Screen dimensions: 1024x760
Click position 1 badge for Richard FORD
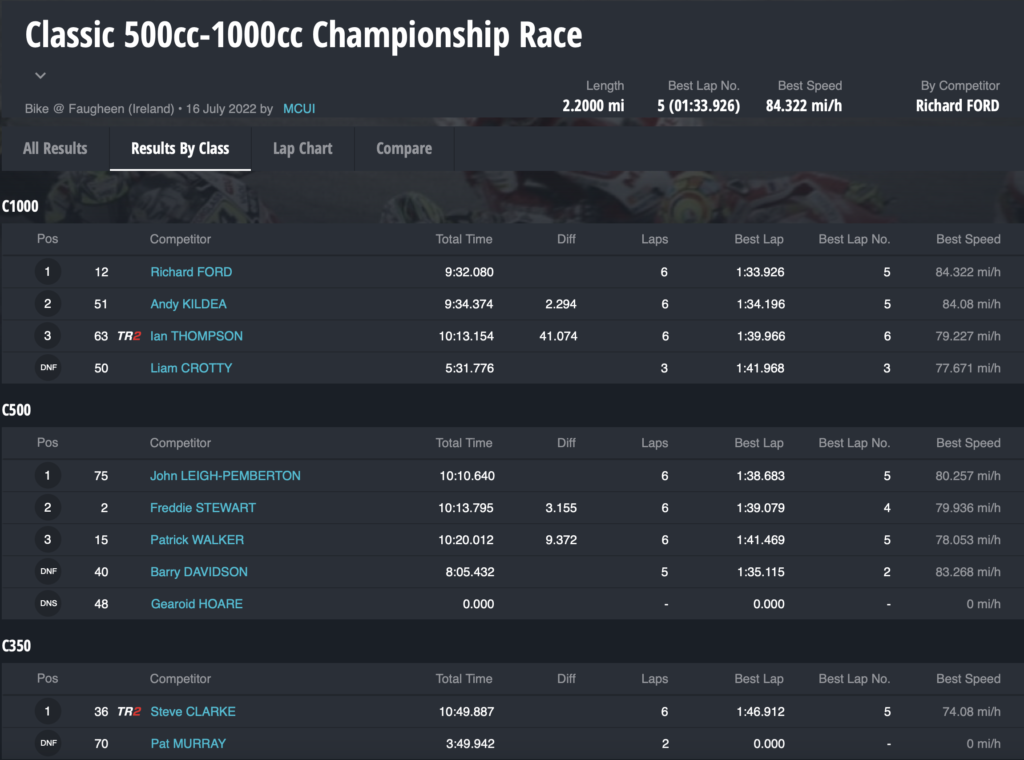click(48, 272)
